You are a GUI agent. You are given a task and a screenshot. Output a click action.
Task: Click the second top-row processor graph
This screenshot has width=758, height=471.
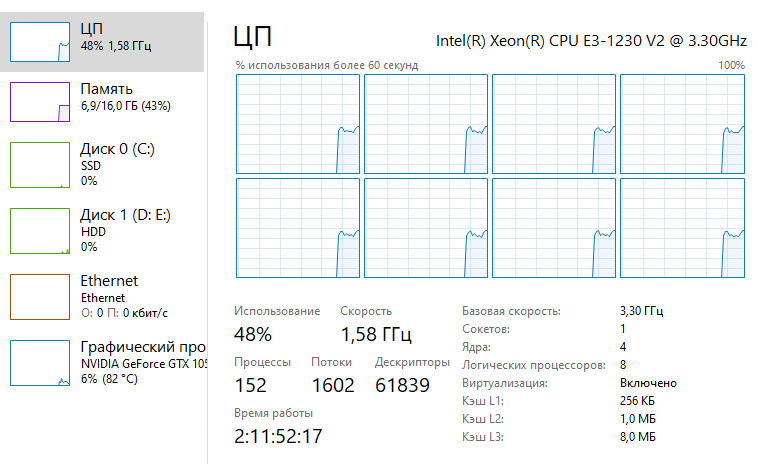coord(426,124)
